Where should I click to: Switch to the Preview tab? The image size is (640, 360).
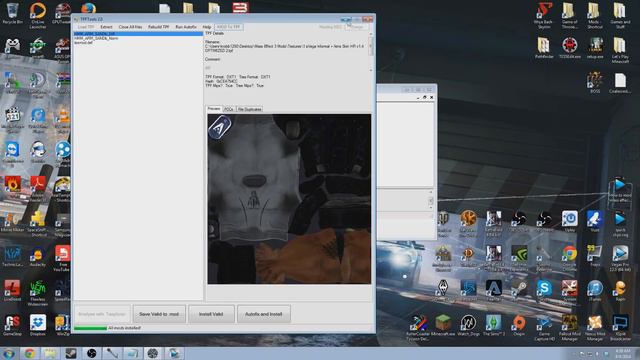click(x=214, y=109)
